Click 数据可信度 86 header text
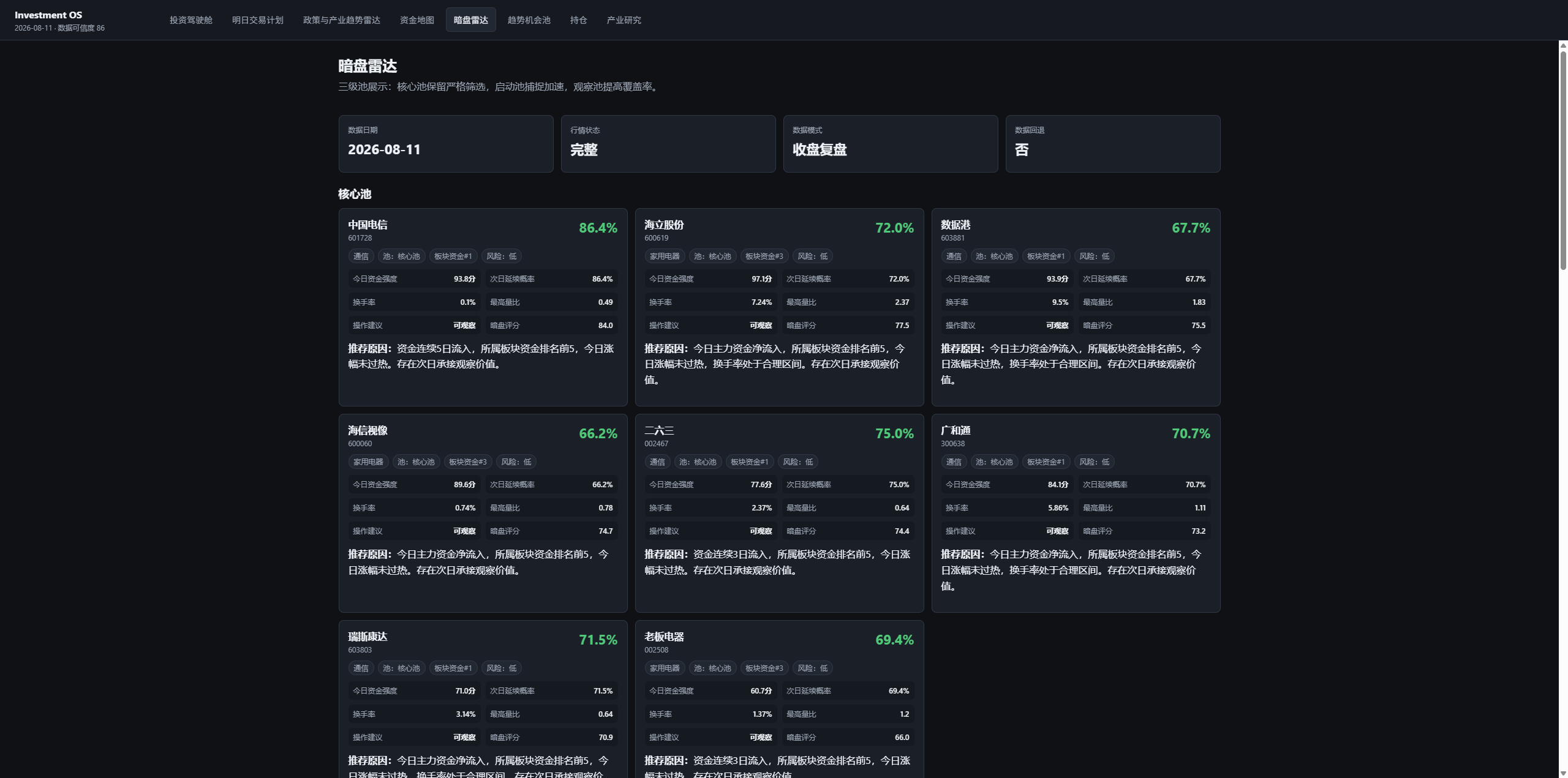 81,28
